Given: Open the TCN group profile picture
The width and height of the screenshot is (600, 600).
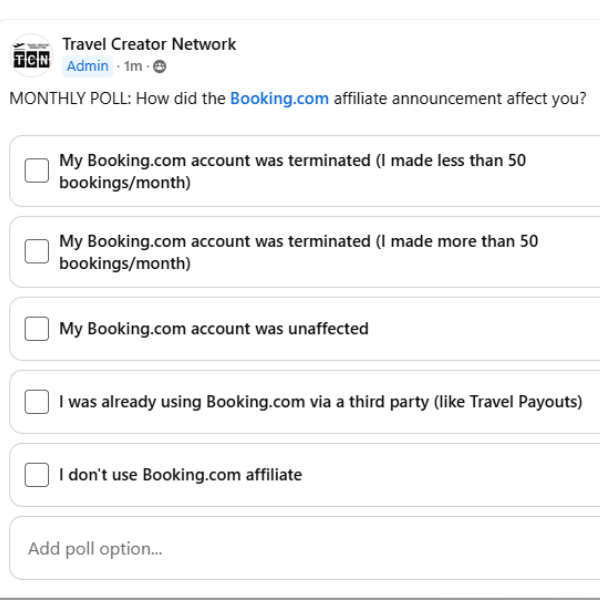Looking at the screenshot, I should (31, 55).
